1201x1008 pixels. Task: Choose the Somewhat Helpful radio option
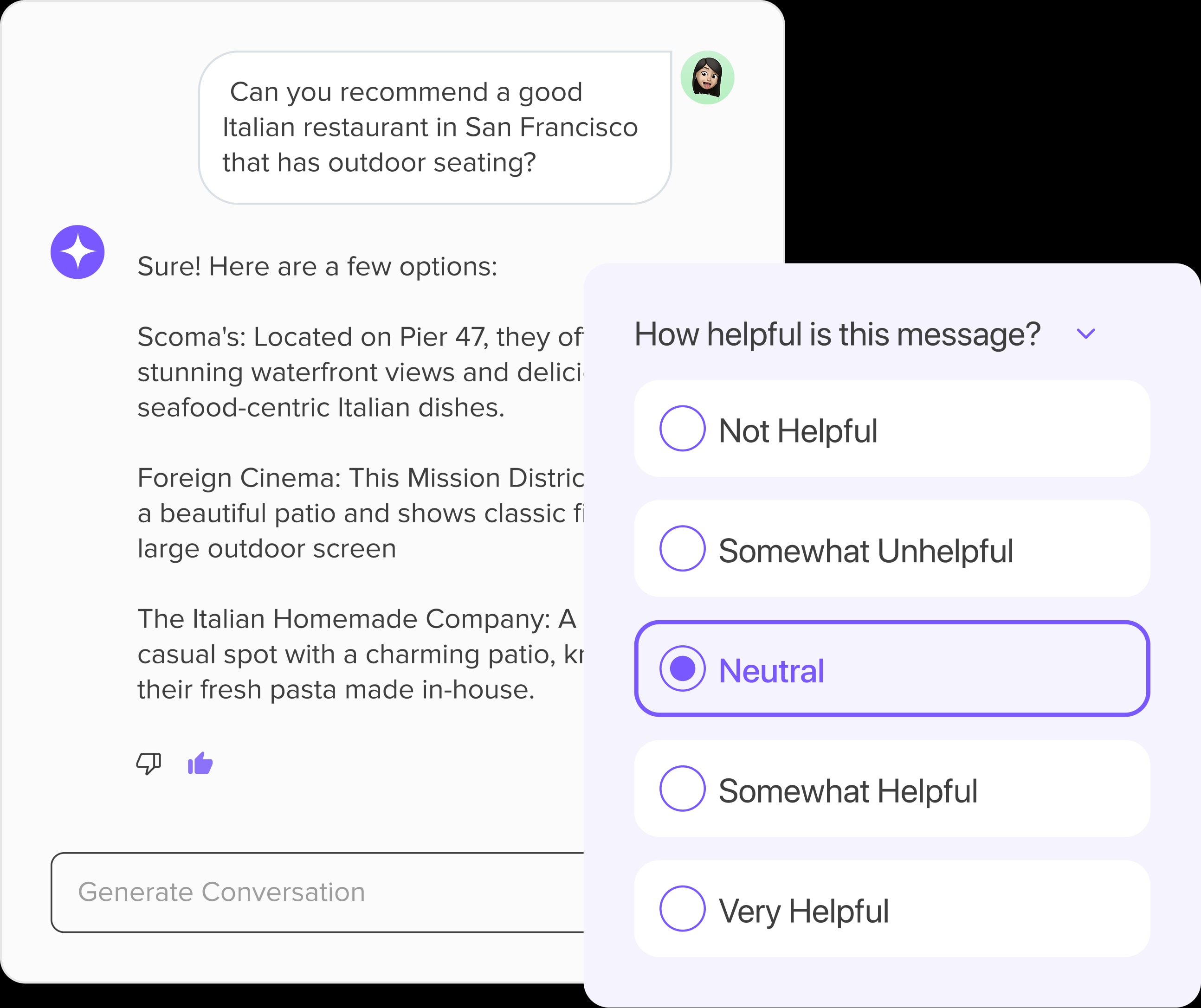[682, 789]
